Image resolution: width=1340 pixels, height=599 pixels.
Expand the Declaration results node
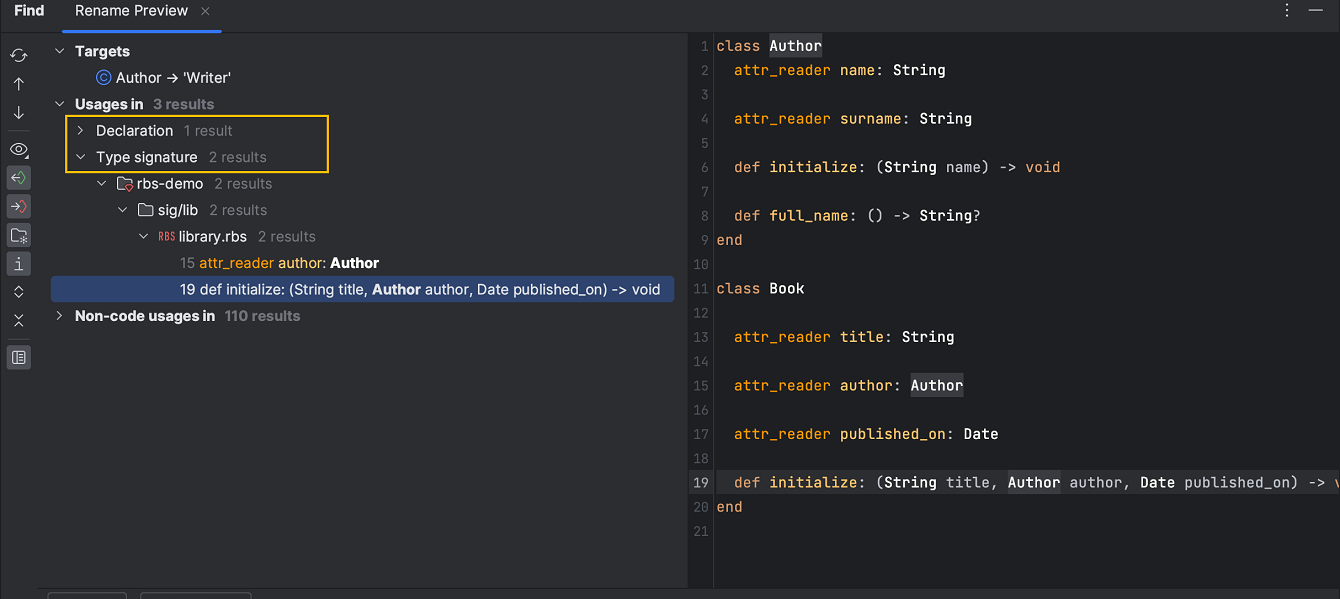[x=81, y=131]
